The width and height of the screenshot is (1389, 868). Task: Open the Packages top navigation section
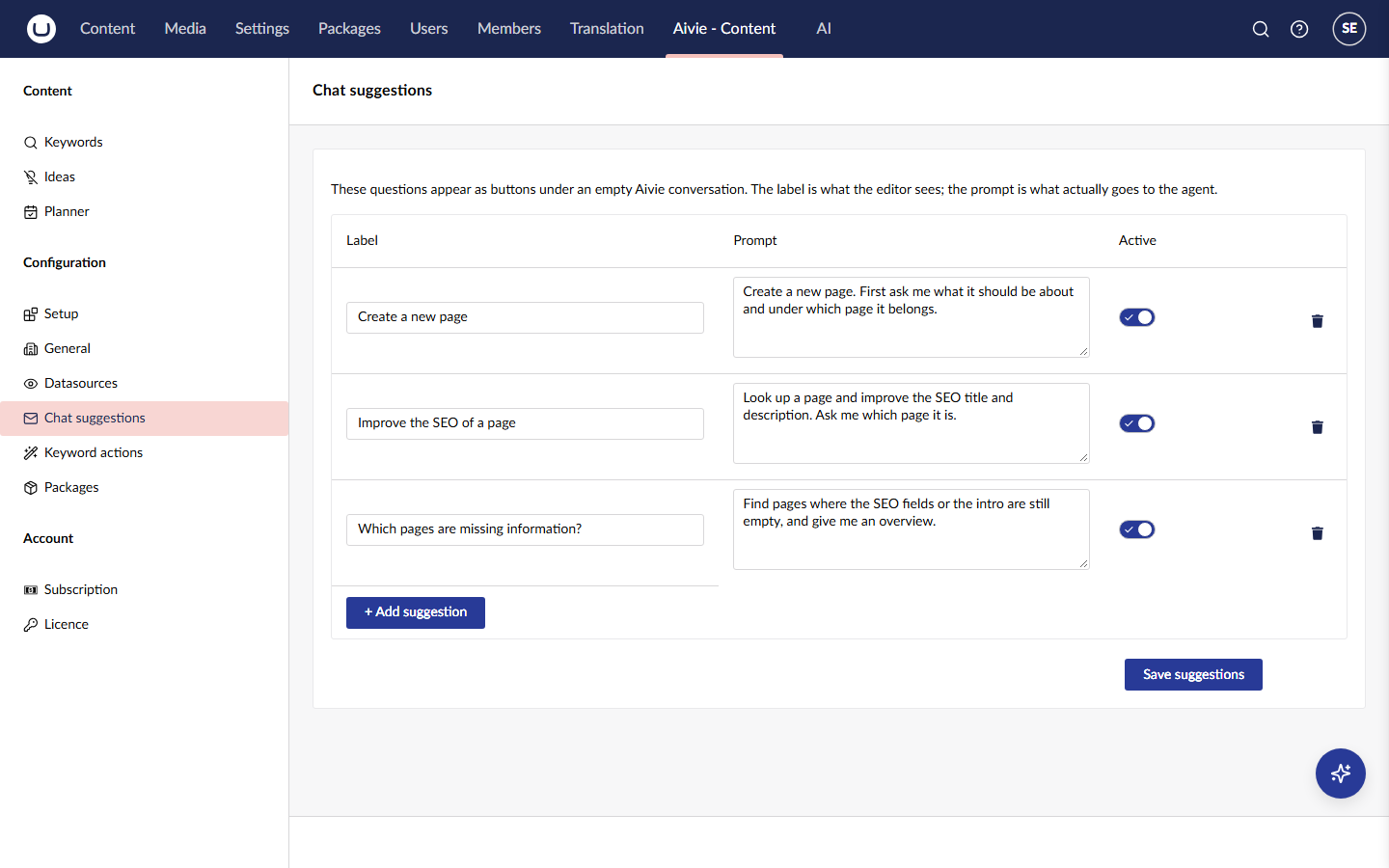click(x=349, y=29)
